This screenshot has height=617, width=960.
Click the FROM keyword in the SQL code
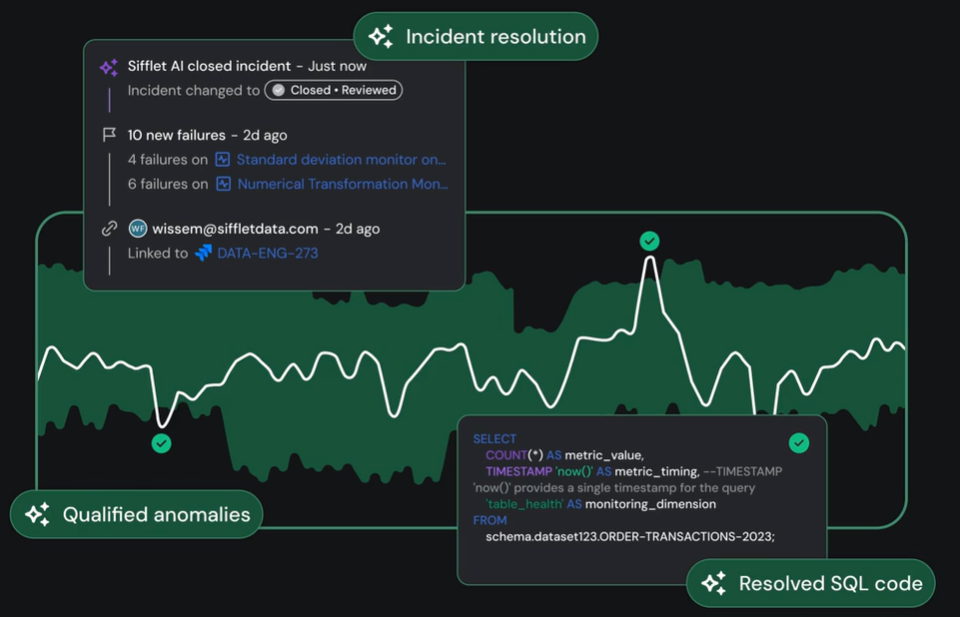tap(490, 520)
